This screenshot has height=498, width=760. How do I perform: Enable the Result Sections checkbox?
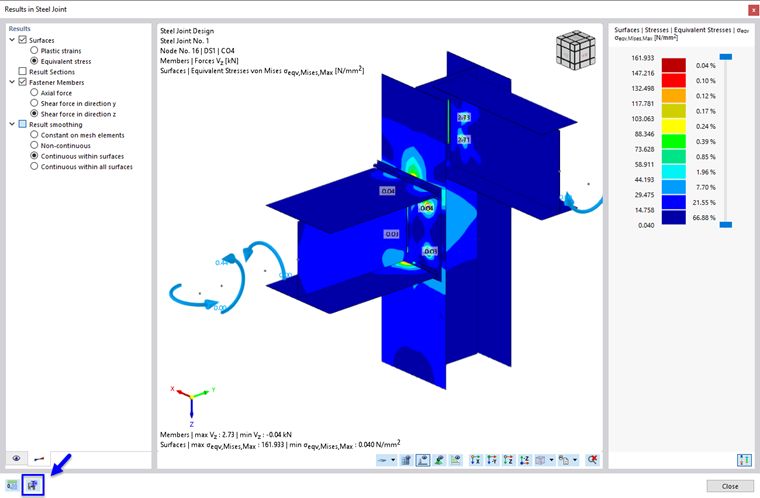pyautogui.click(x=22, y=71)
